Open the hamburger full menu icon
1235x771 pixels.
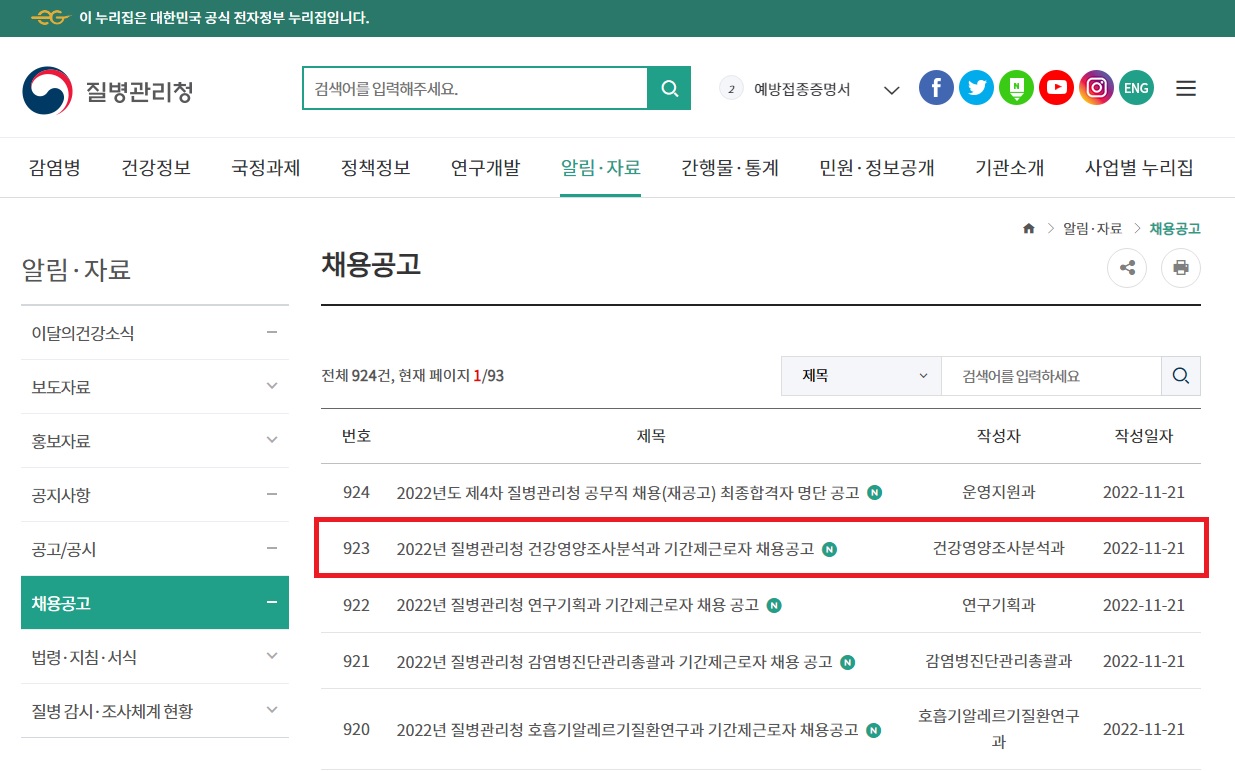tap(1186, 88)
